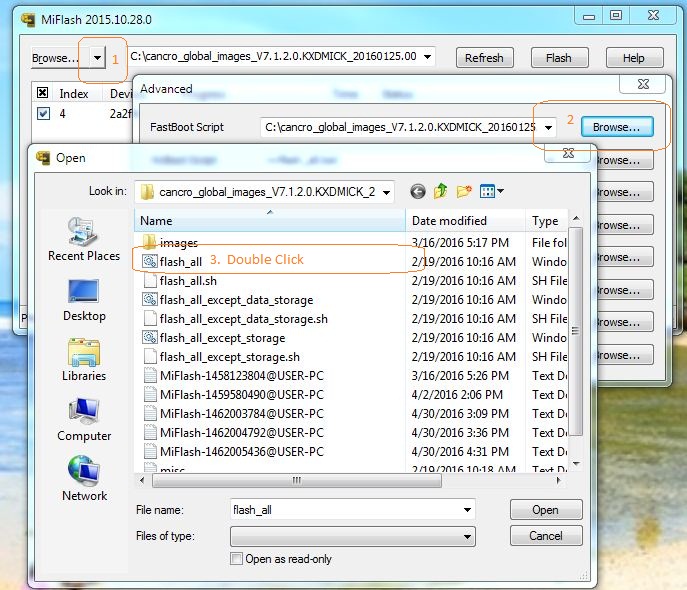Go up one folder level icon
Screen dimensions: 687x590
tap(440, 191)
